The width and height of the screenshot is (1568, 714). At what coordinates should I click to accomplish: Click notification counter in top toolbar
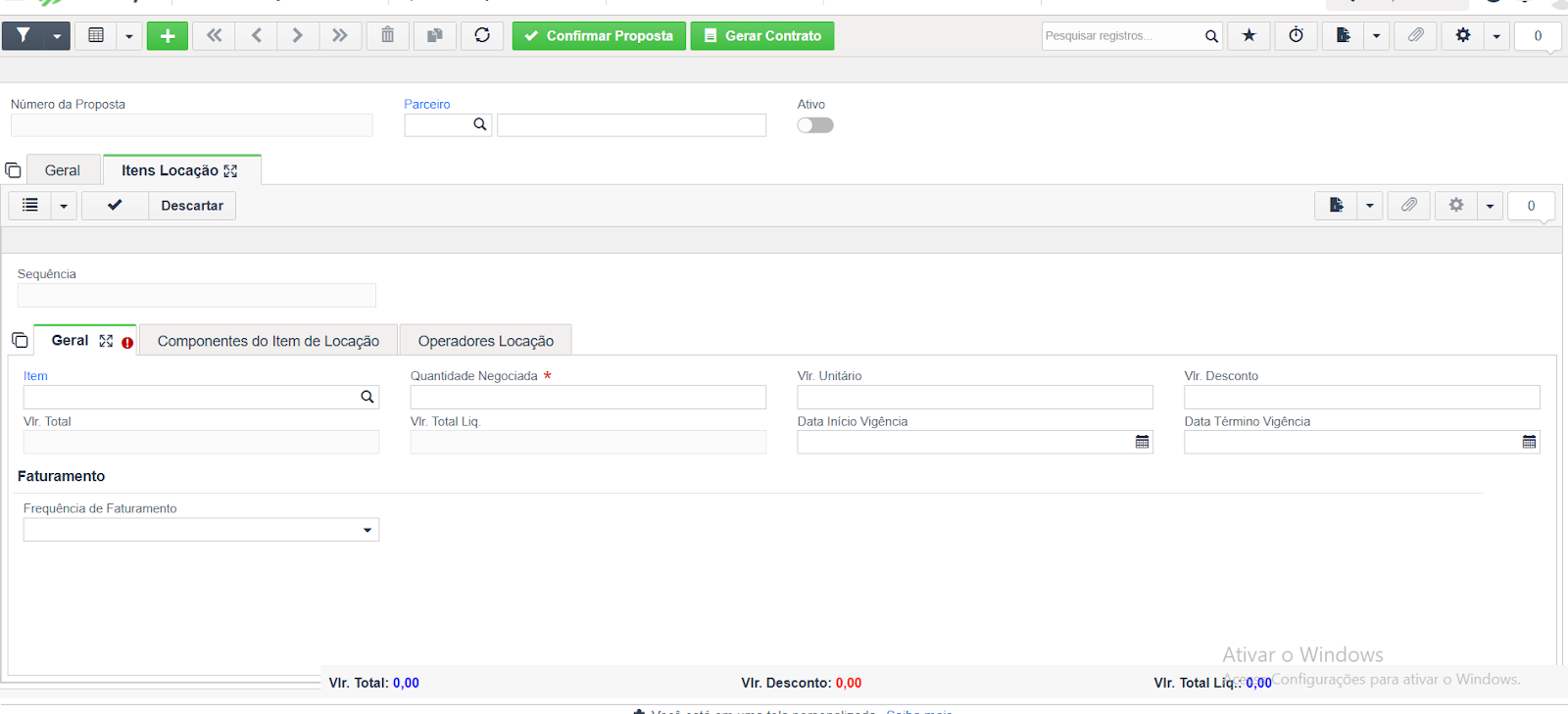[1538, 36]
